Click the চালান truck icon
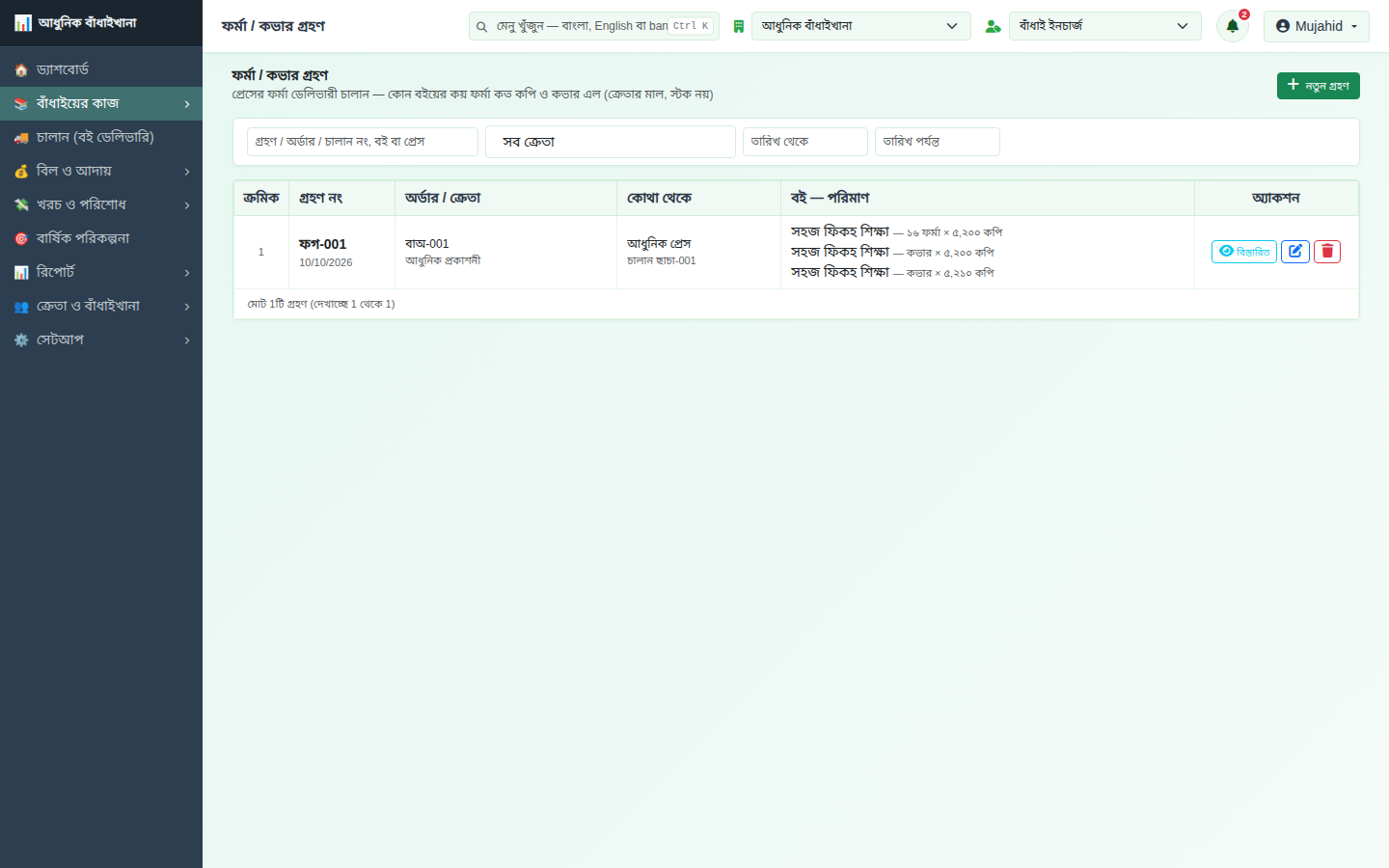Image resolution: width=1389 pixels, height=868 pixels. tap(21, 138)
